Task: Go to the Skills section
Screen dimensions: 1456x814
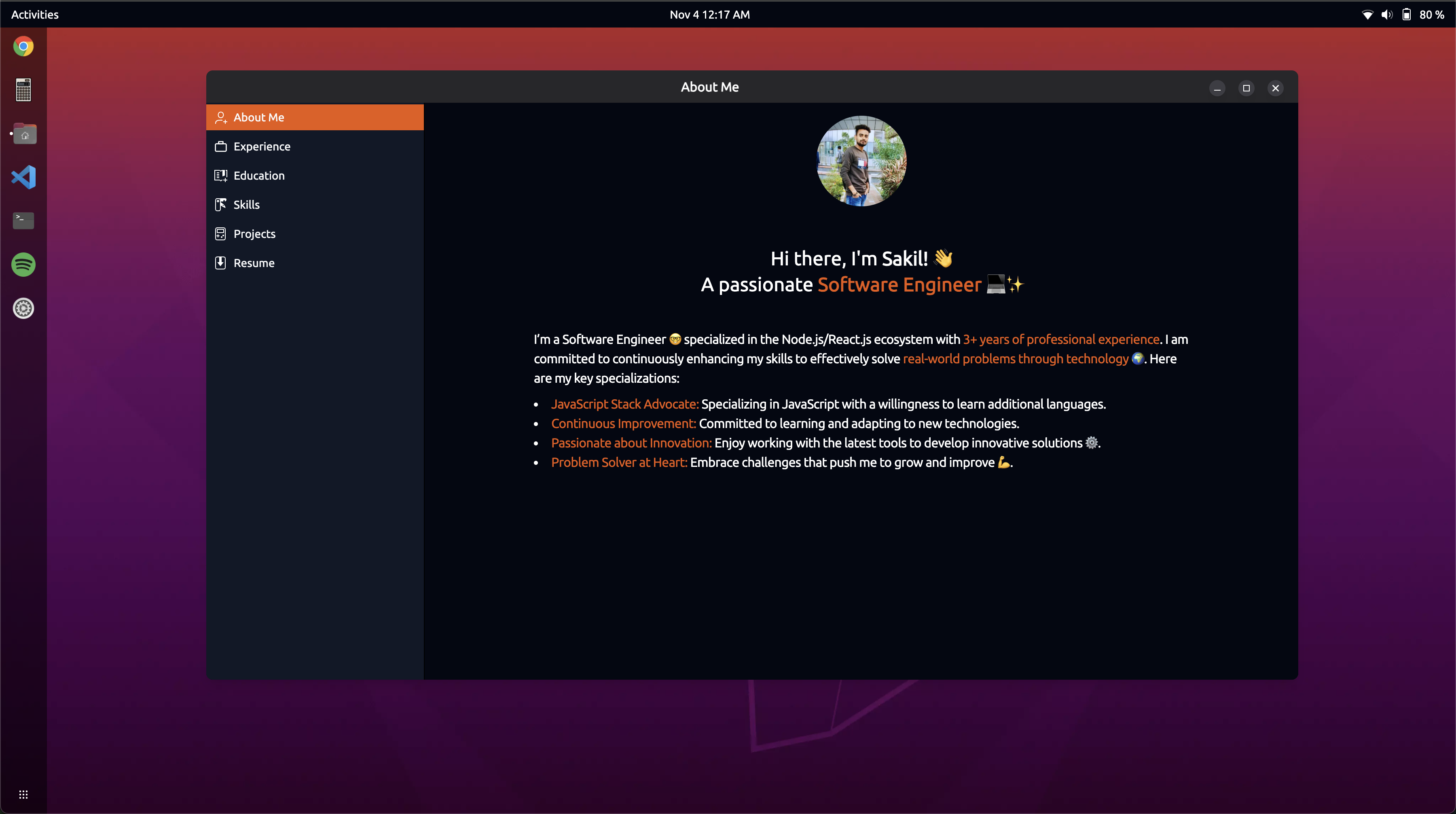Action: coord(315,205)
